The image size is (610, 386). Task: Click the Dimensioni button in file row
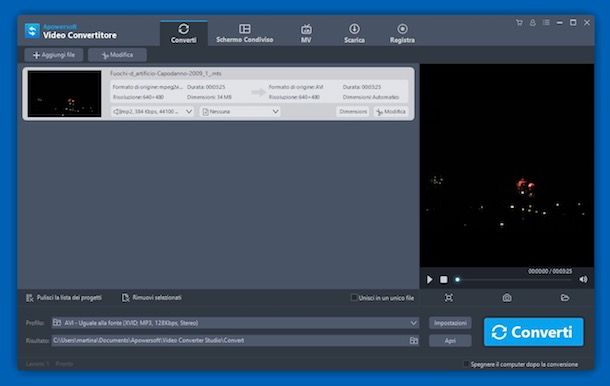pos(353,112)
